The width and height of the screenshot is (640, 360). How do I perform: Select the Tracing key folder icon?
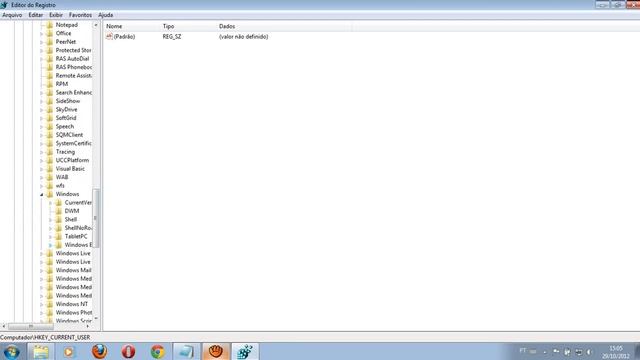(x=50, y=152)
